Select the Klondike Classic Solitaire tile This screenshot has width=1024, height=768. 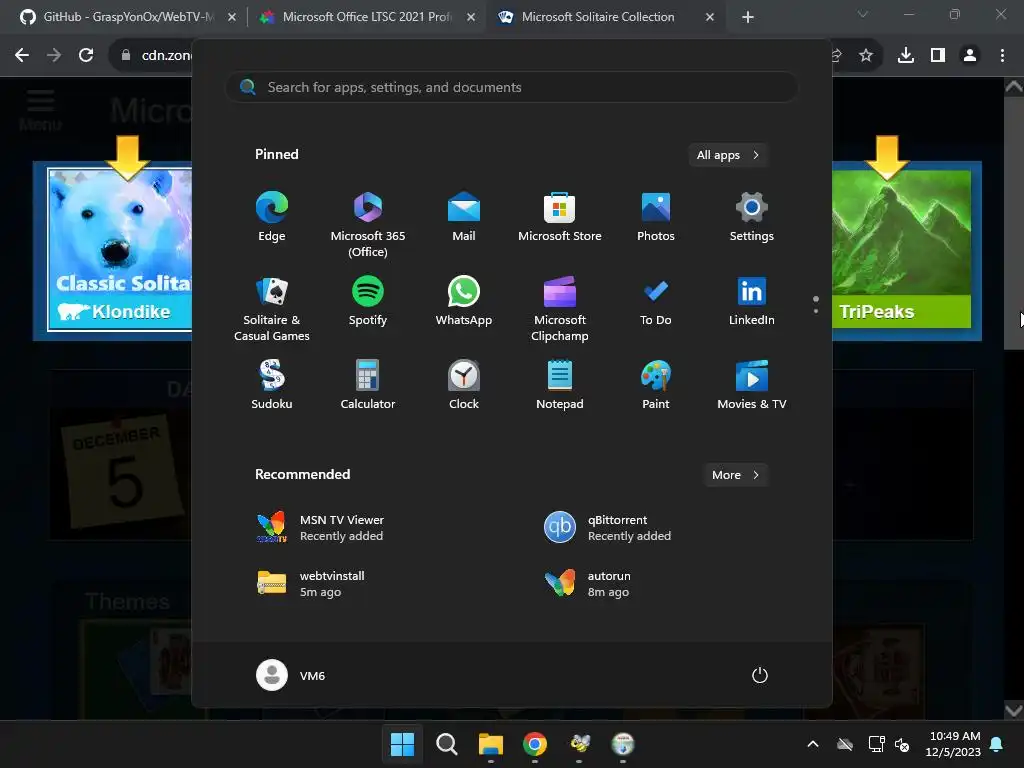point(120,249)
